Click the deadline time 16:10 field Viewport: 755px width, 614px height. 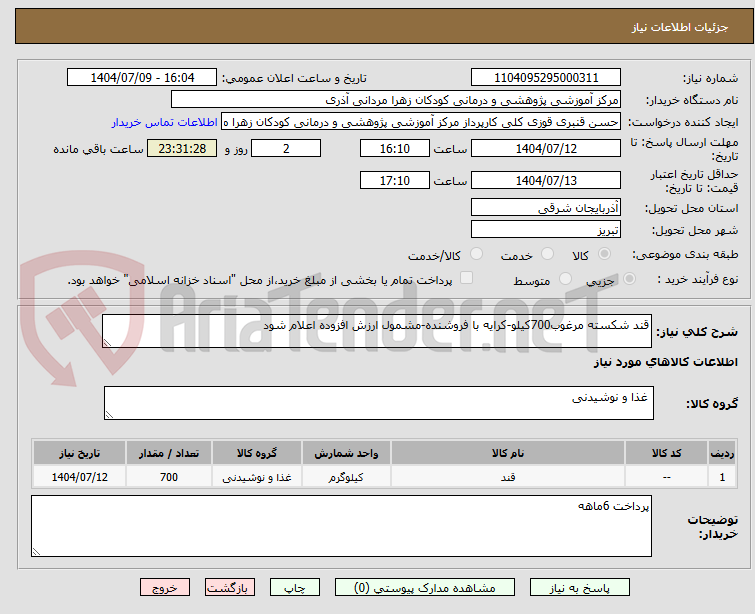pyautogui.click(x=394, y=148)
